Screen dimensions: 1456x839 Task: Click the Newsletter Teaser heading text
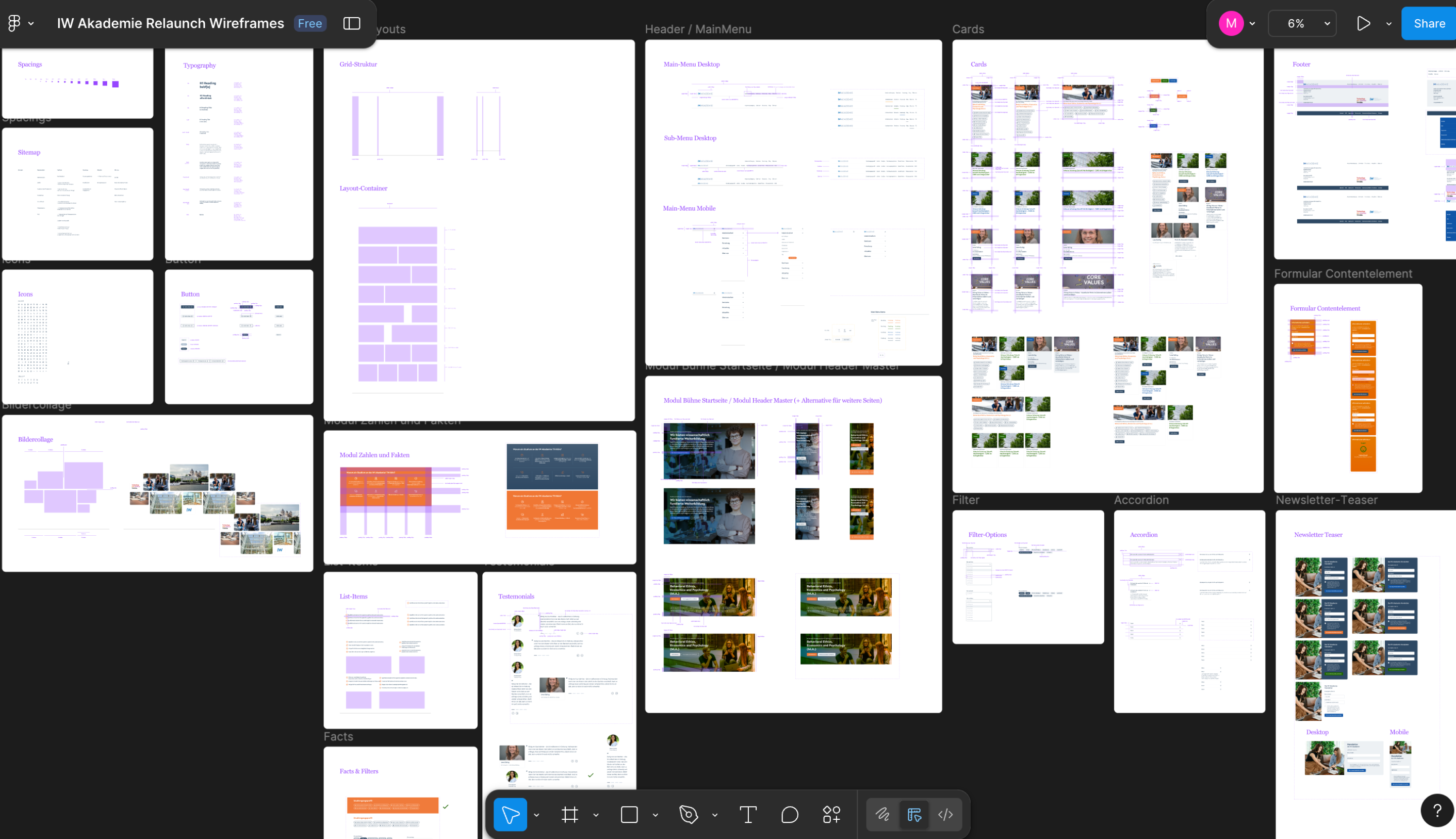(x=1317, y=534)
